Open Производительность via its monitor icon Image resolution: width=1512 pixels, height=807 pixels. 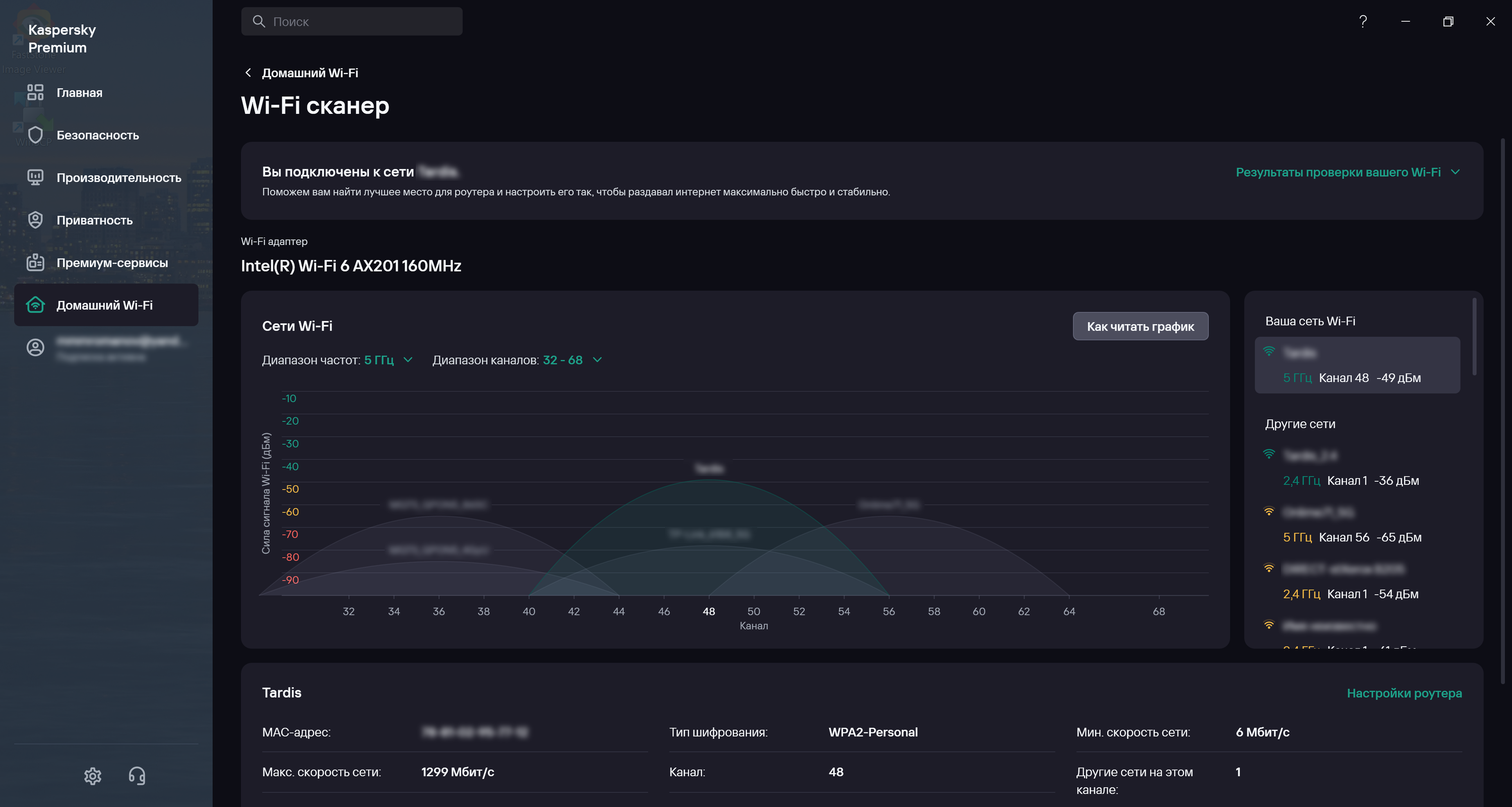click(x=35, y=177)
